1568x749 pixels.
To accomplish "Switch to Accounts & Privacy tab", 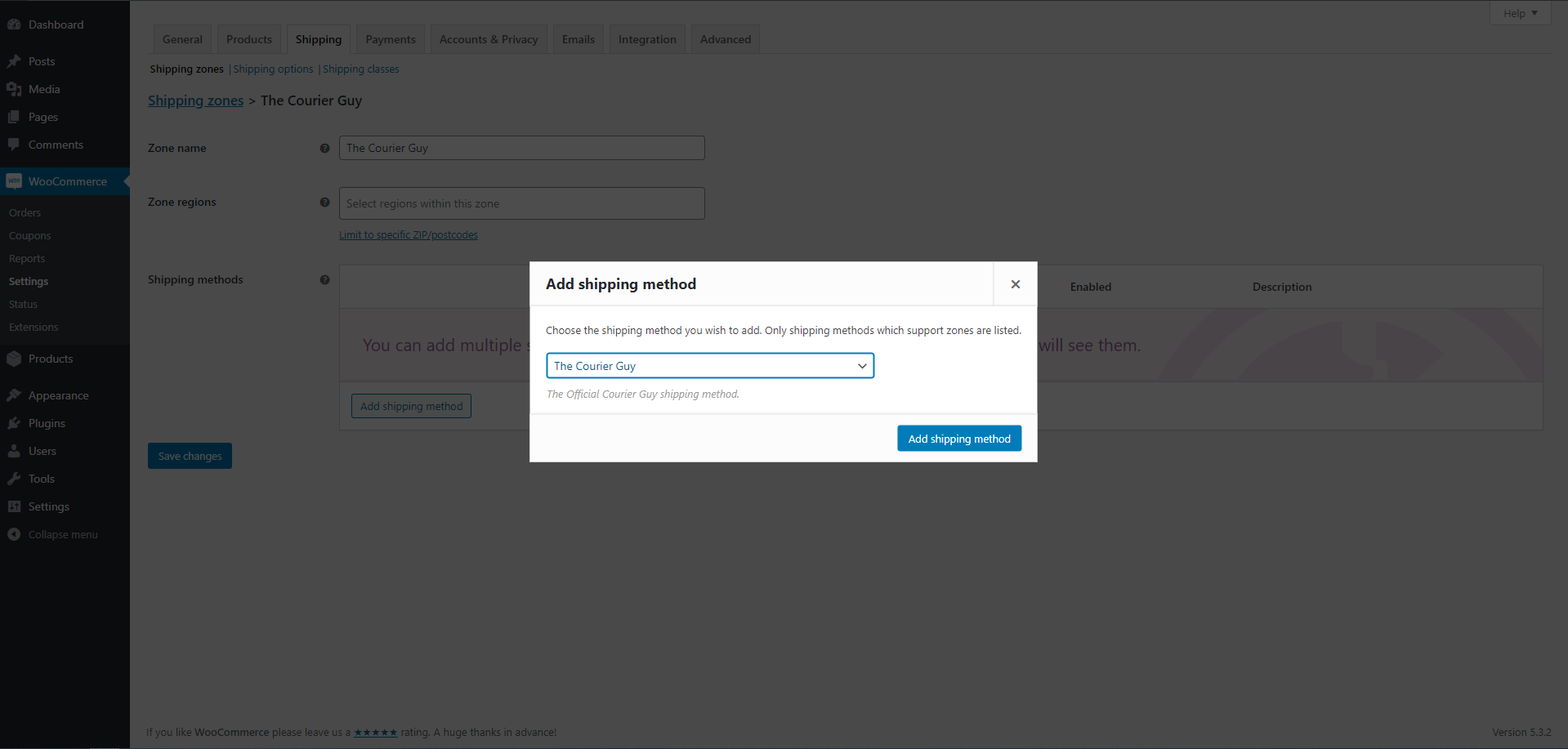I will click(x=489, y=39).
